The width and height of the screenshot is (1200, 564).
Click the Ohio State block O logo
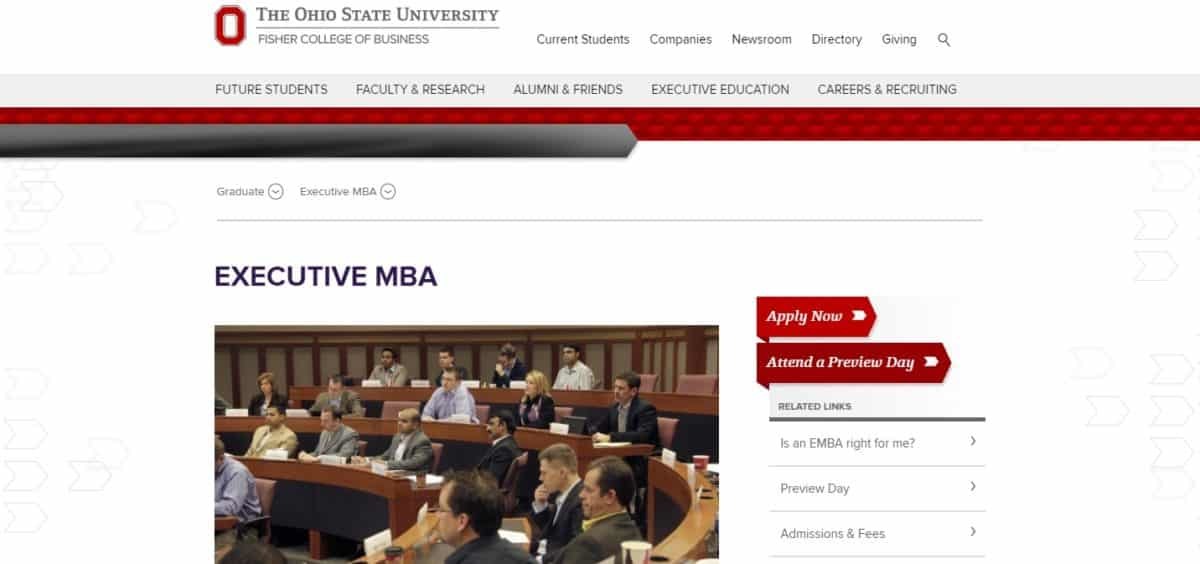(x=230, y=25)
